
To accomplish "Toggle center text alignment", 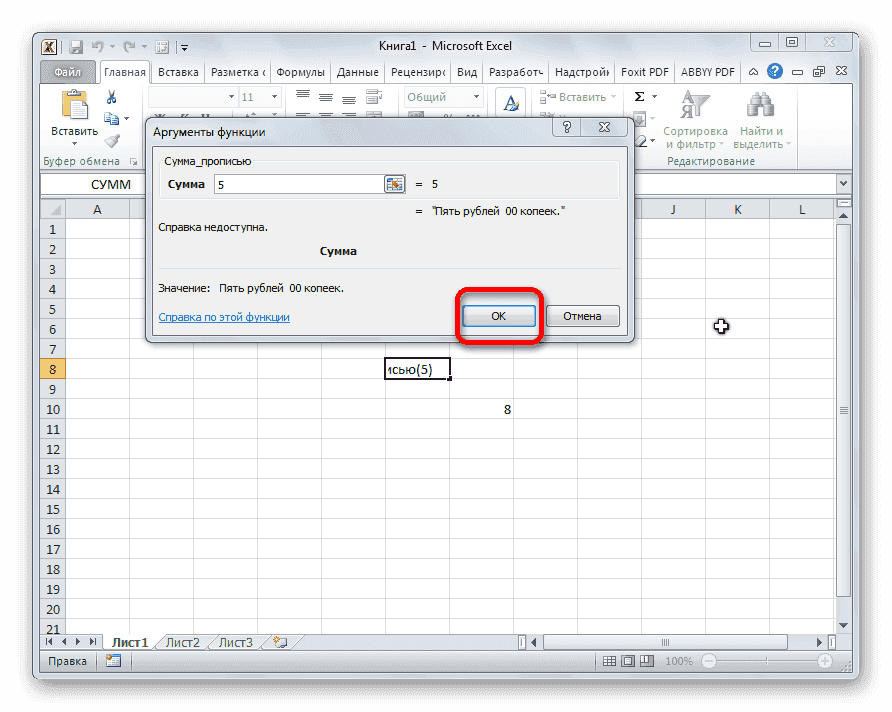I will pos(326,96).
